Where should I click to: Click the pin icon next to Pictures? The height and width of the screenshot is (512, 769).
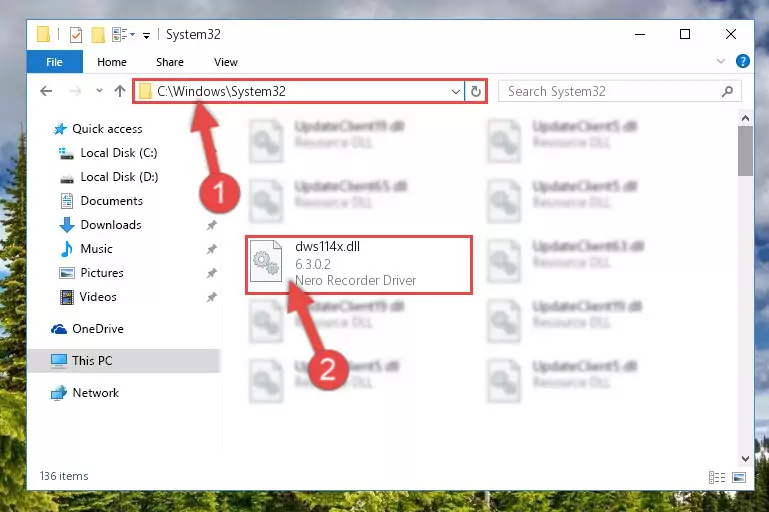point(211,273)
